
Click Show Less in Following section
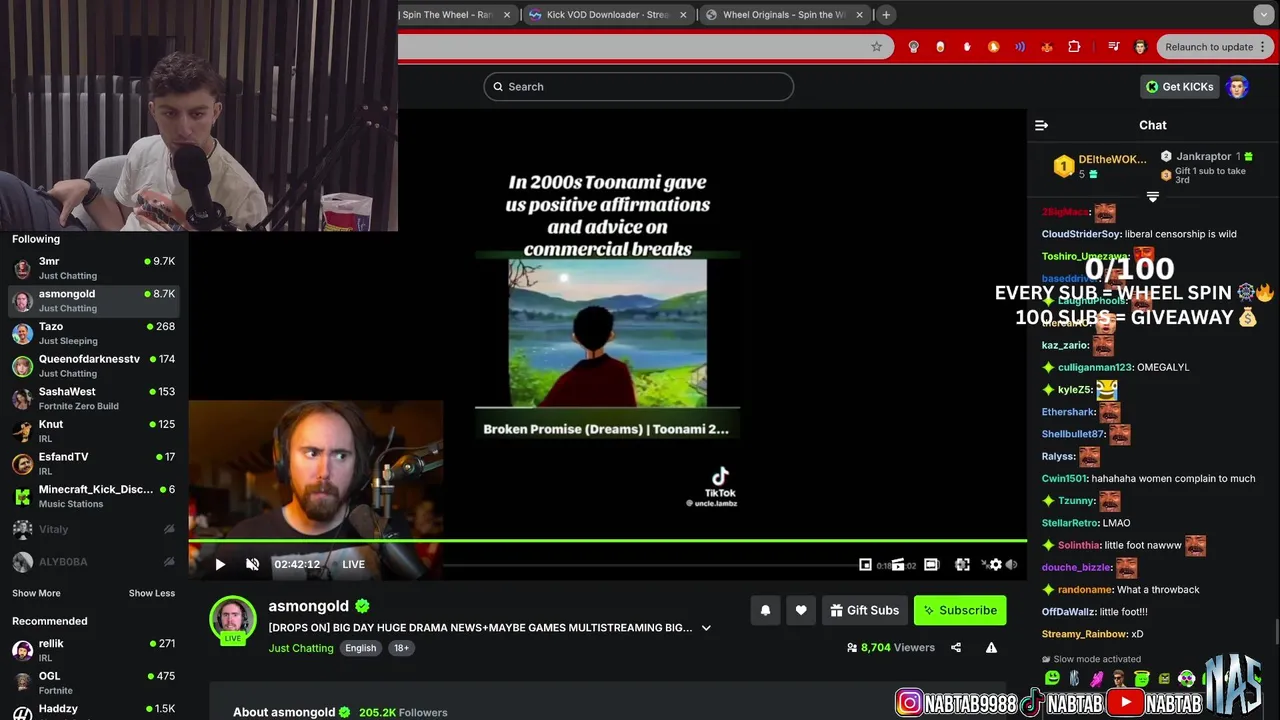pos(152,593)
